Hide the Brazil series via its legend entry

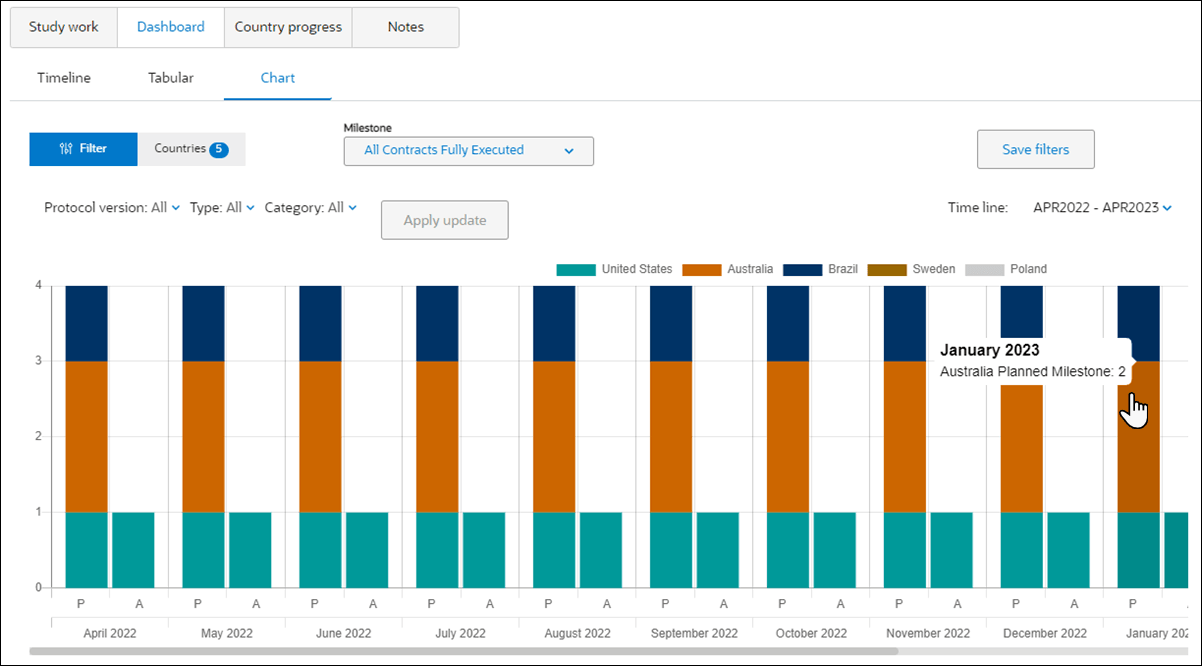(821, 269)
